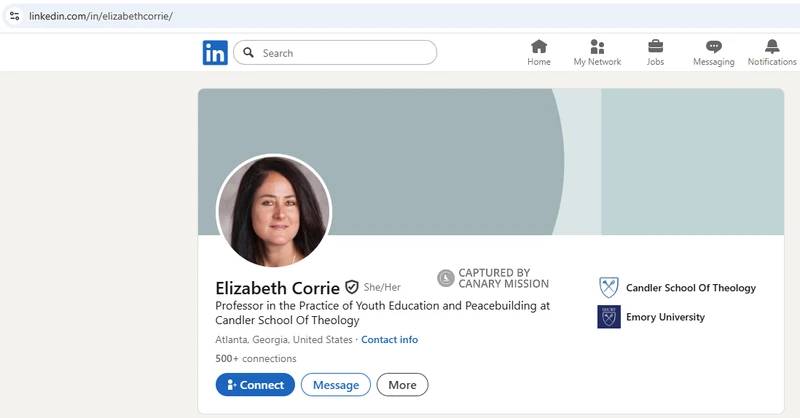Open the Notifications tab
Screen dimensions: 800x418
[x=772, y=53]
